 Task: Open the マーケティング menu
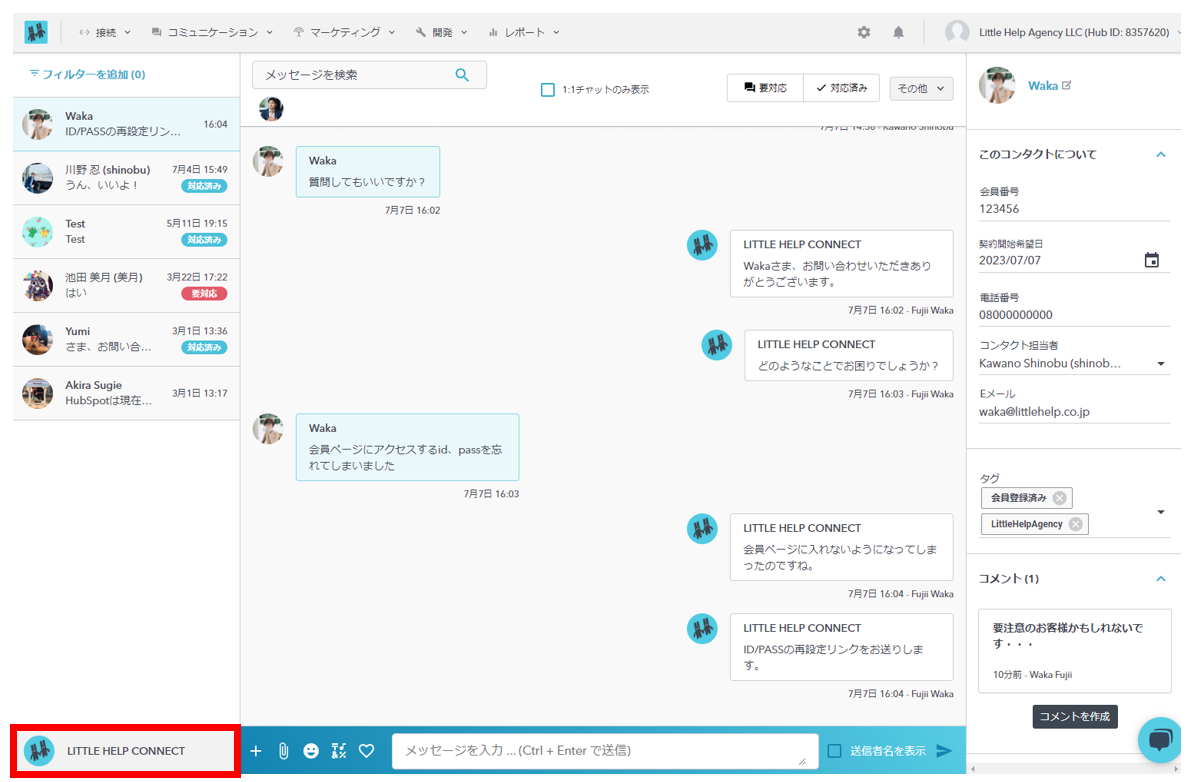click(344, 32)
